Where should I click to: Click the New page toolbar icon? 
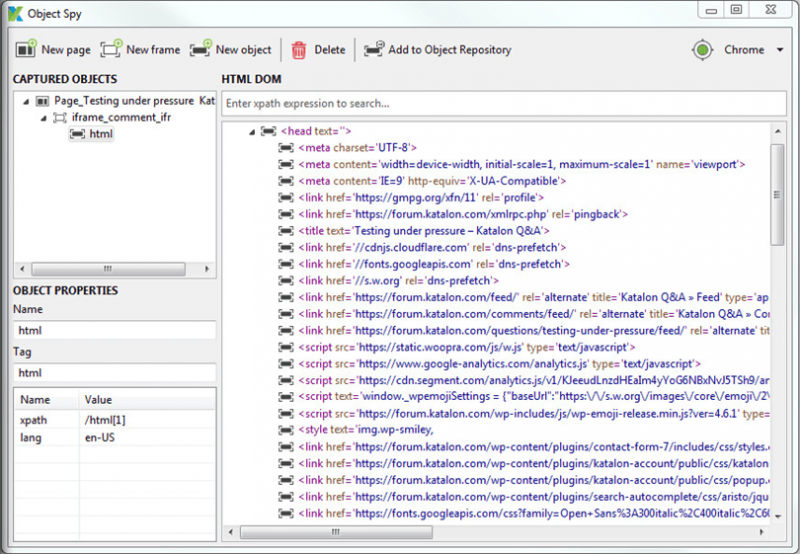point(26,49)
